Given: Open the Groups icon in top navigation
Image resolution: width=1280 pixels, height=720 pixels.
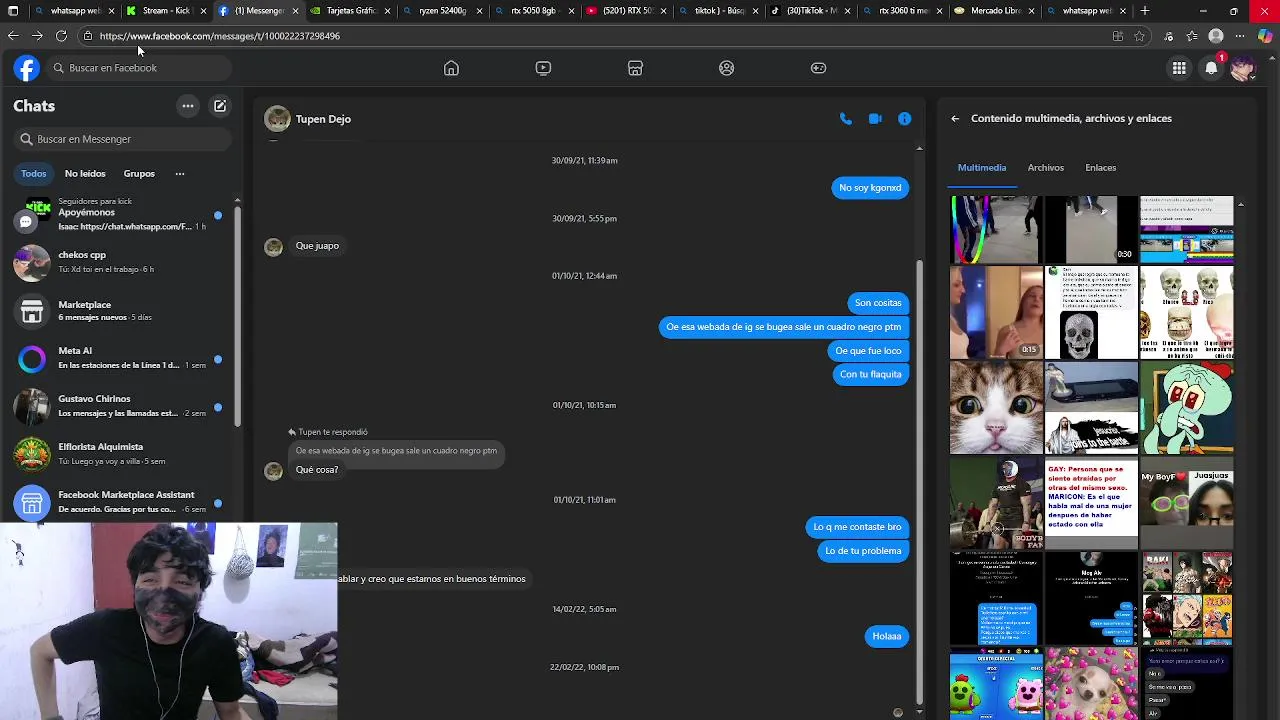Looking at the screenshot, I should pyautogui.click(x=727, y=68).
